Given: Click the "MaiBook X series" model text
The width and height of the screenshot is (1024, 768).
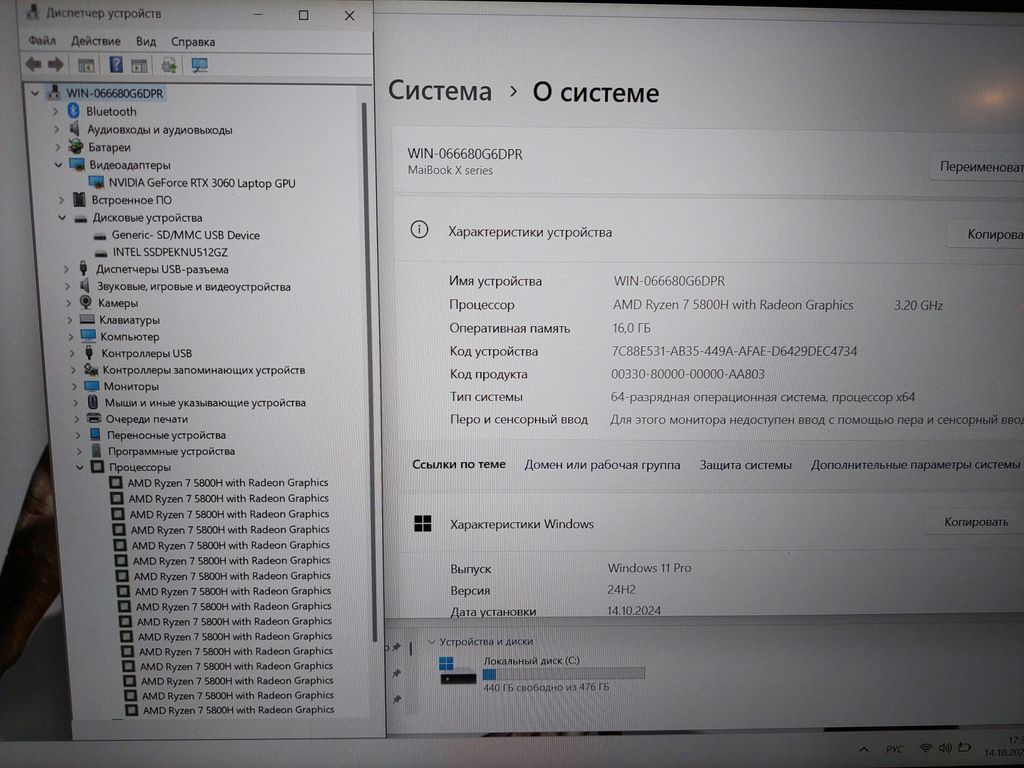Looking at the screenshot, I should point(450,170).
